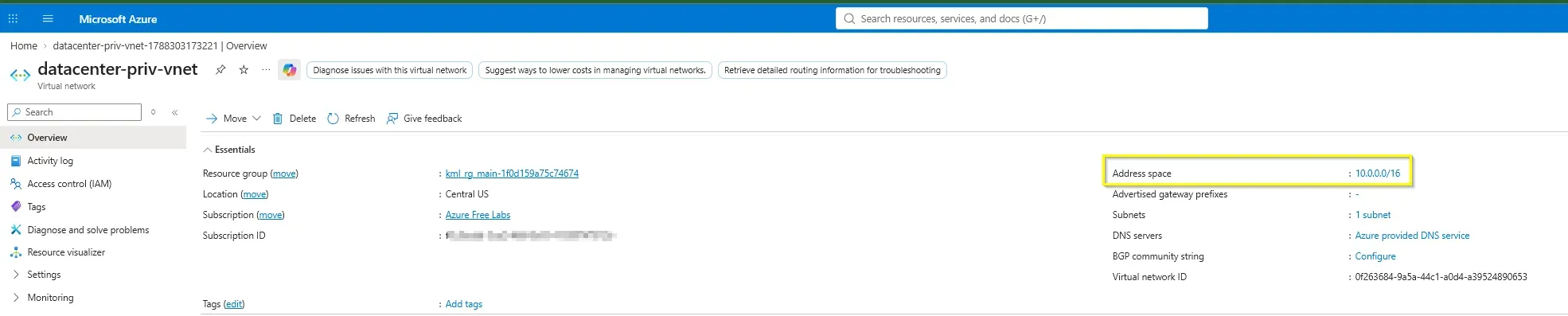Screen dimensions: 1568x316
Task: Mark the resource as favorite with star
Action: (244, 70)
